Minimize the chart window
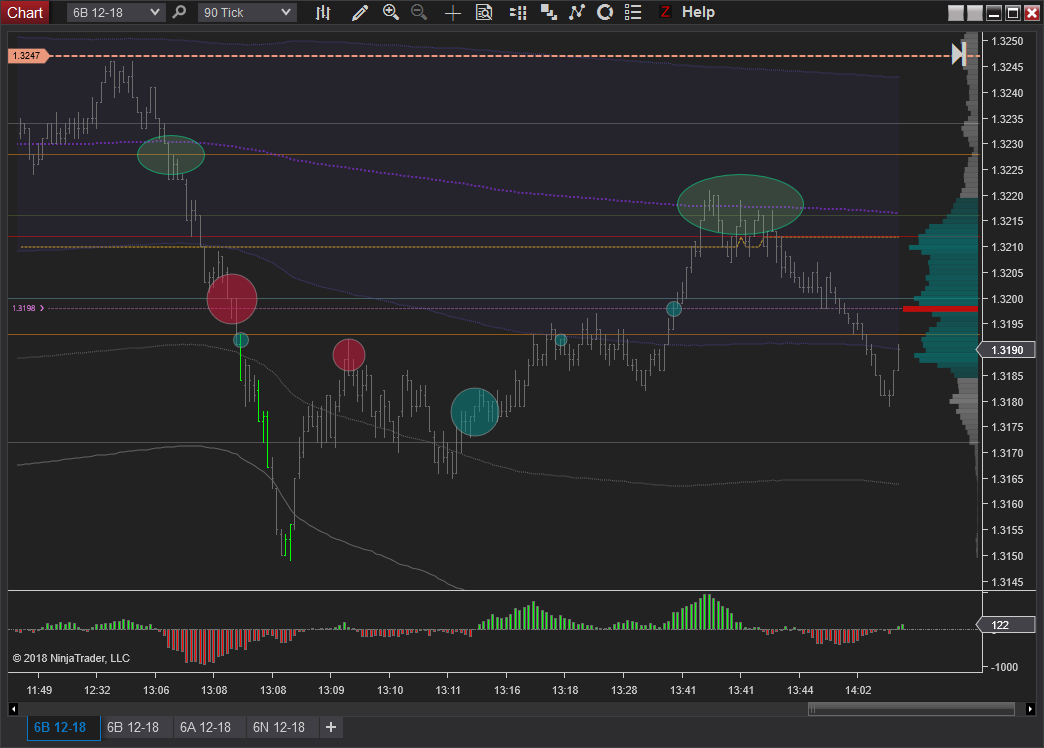This screenshot has height=748, width=1044. click(x=993, y=13)
